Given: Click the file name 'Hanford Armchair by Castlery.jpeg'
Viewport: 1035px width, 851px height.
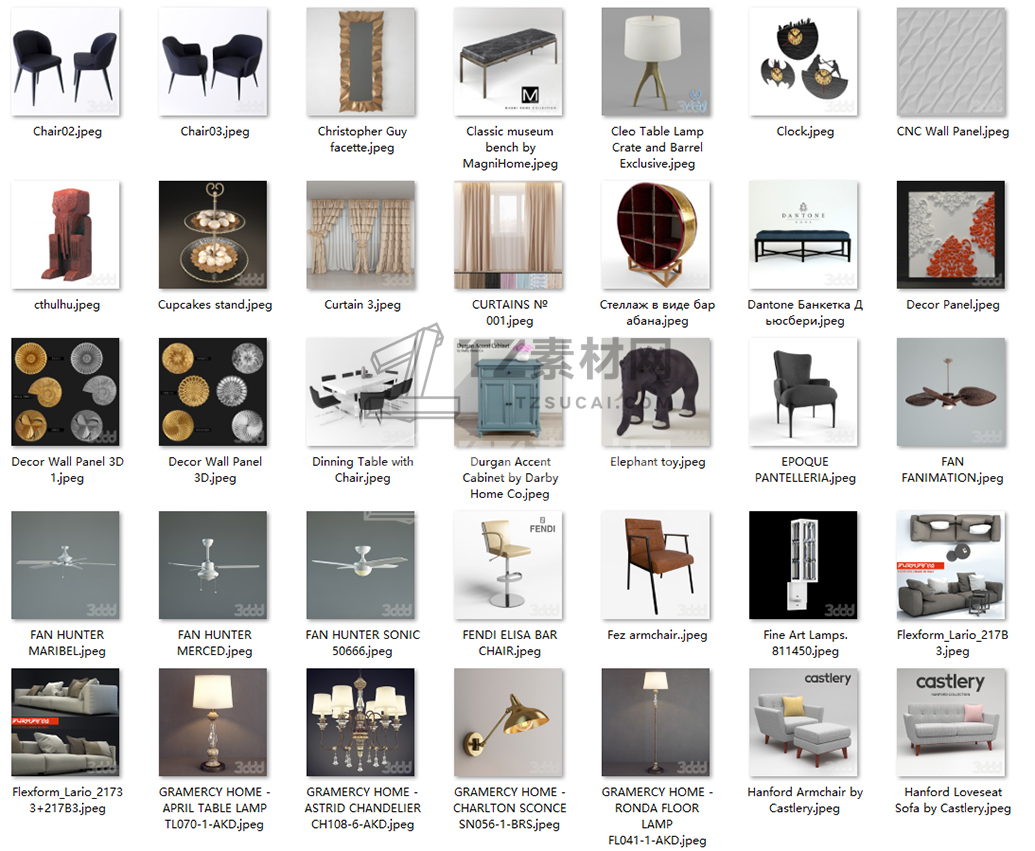Looking at the screenshot, I should [805, 800].
